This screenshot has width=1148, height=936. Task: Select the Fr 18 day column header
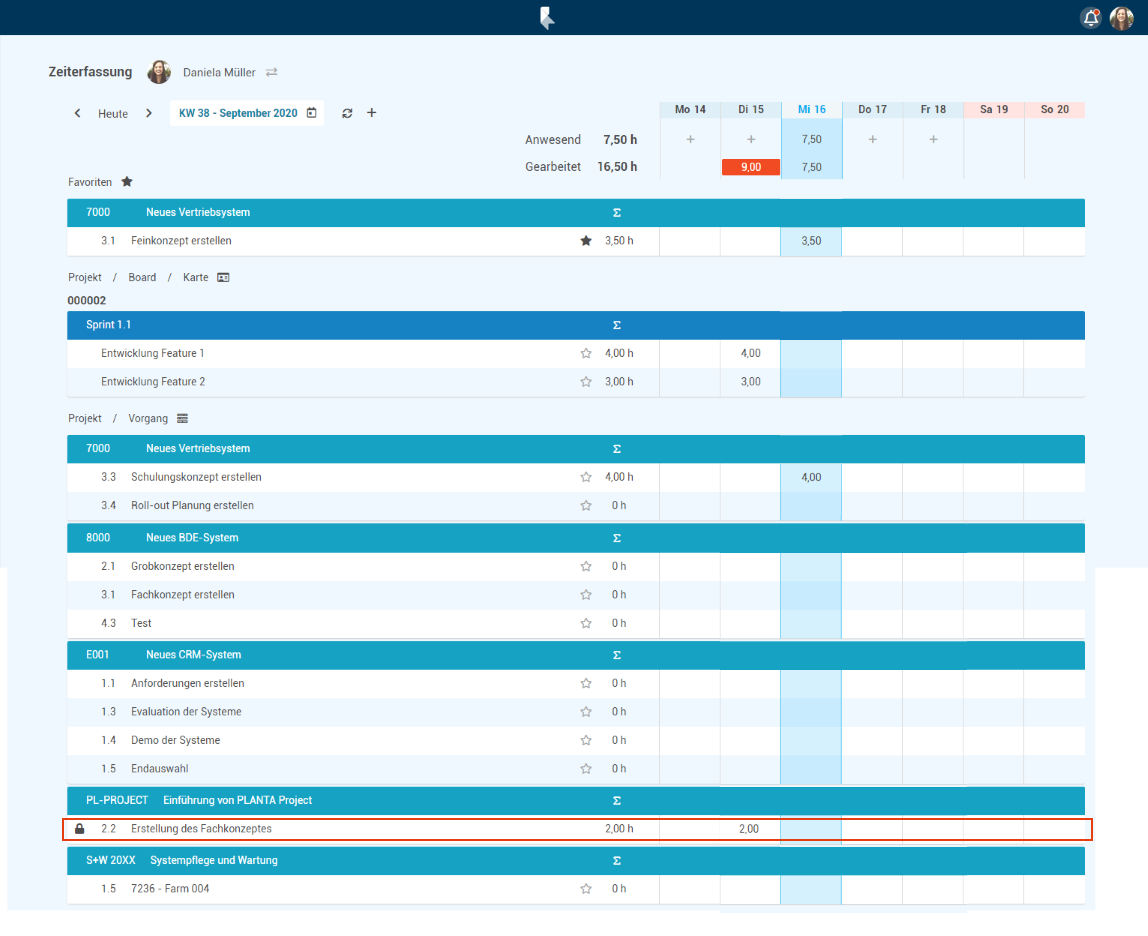pos(933,109)
